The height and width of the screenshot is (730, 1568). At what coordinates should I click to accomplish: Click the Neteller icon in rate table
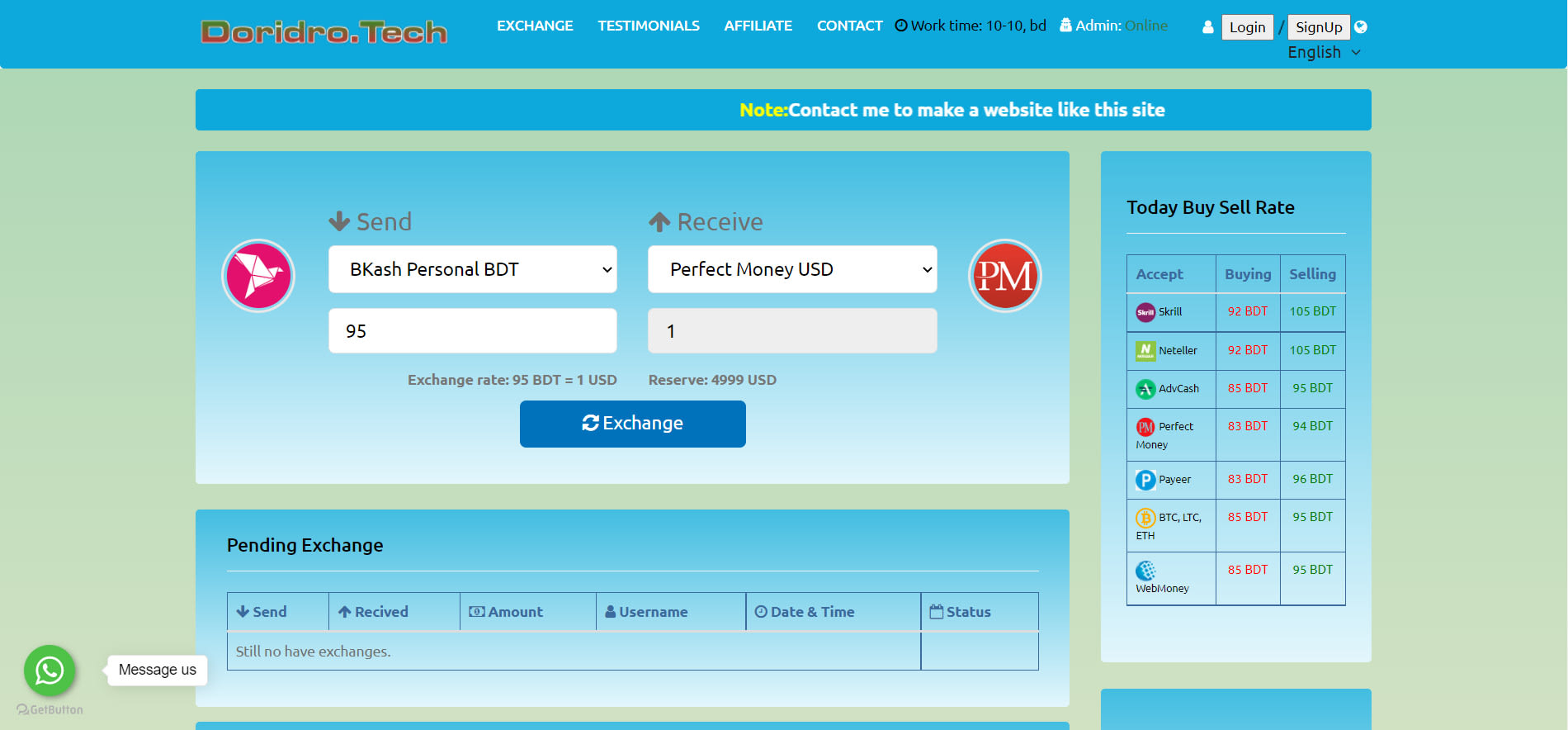coord(1145,351)
